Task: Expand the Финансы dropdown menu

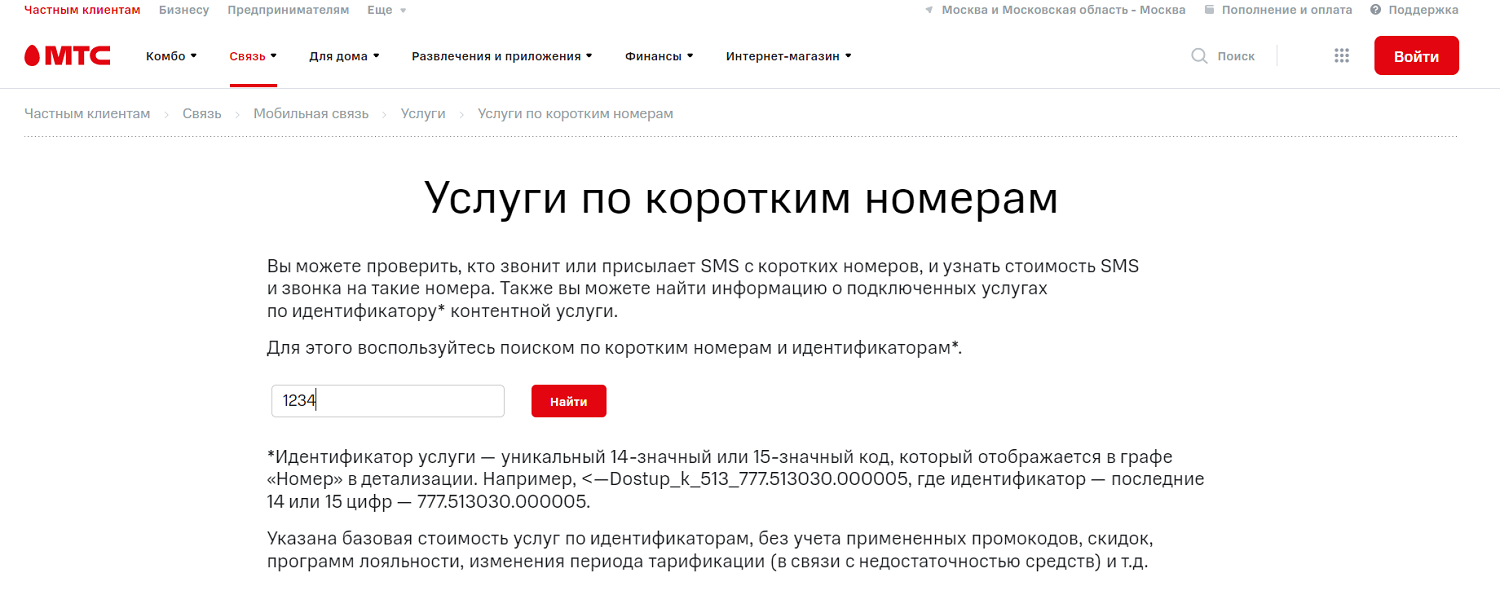Action: click(659, 56)
